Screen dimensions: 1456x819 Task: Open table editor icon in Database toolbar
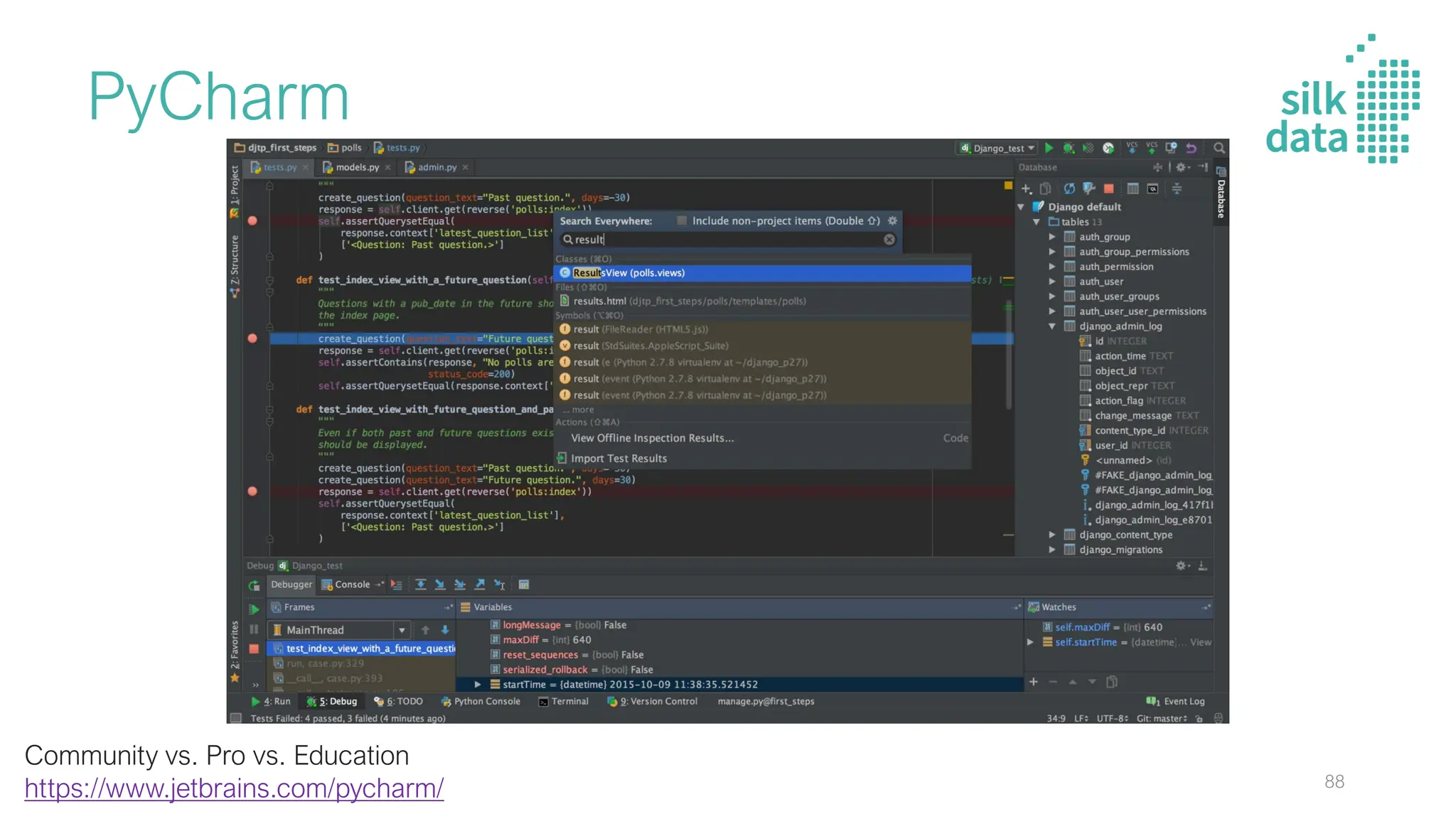pos(1133,188)
